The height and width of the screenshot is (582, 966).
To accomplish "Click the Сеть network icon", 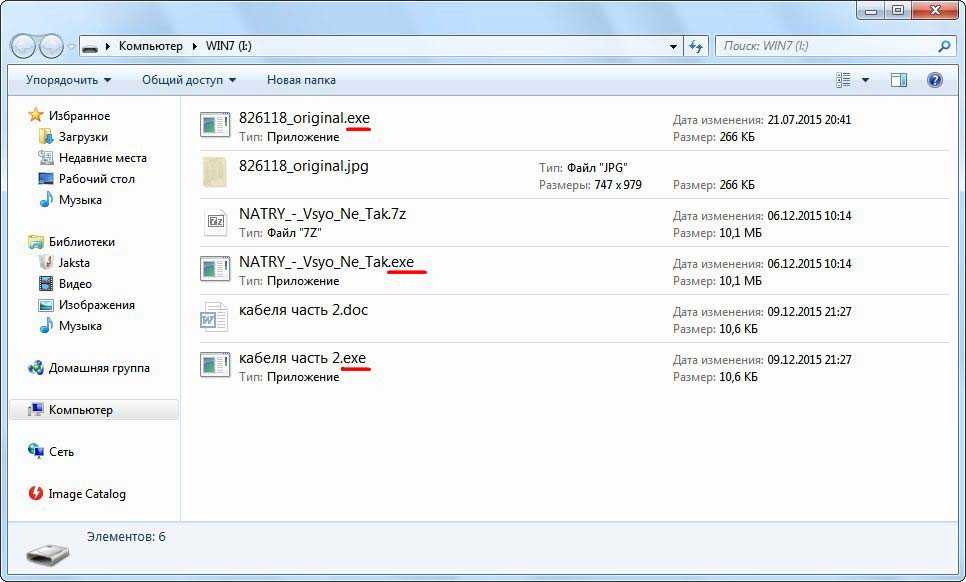I will pos(36,451).
